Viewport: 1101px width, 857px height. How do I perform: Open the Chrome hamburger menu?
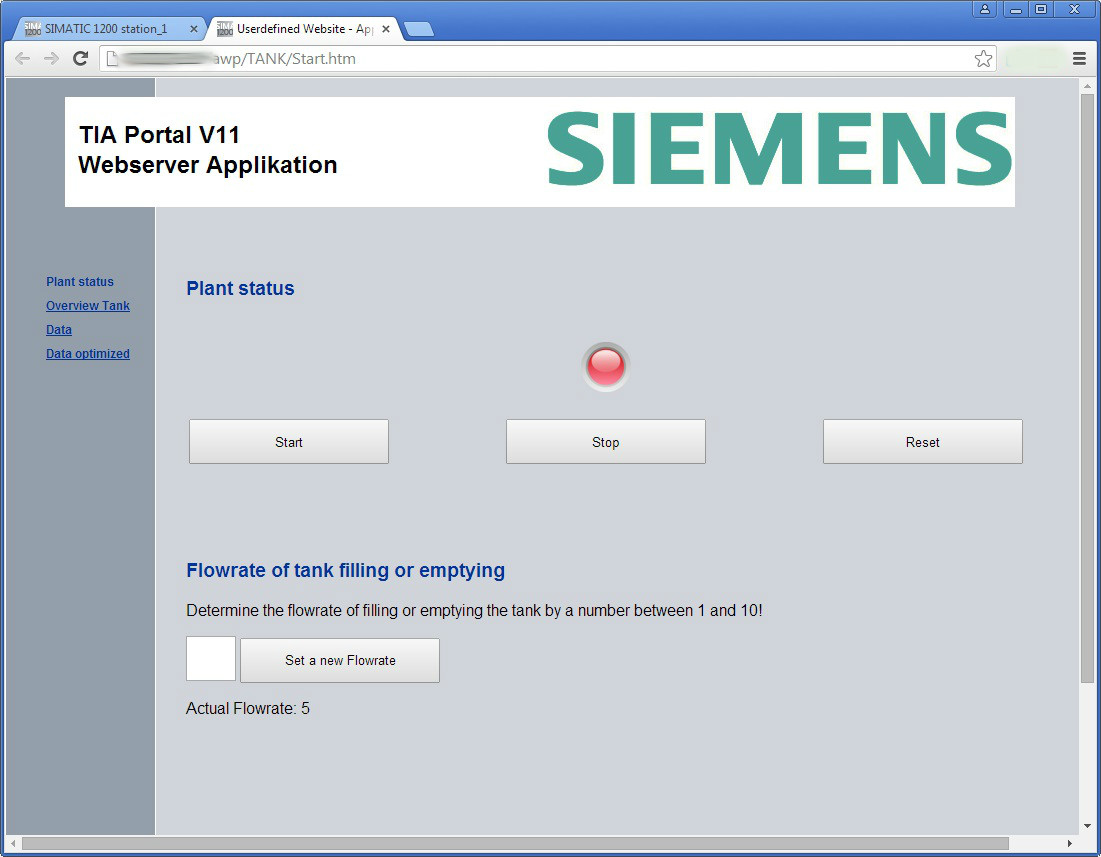click(1079, 59)
